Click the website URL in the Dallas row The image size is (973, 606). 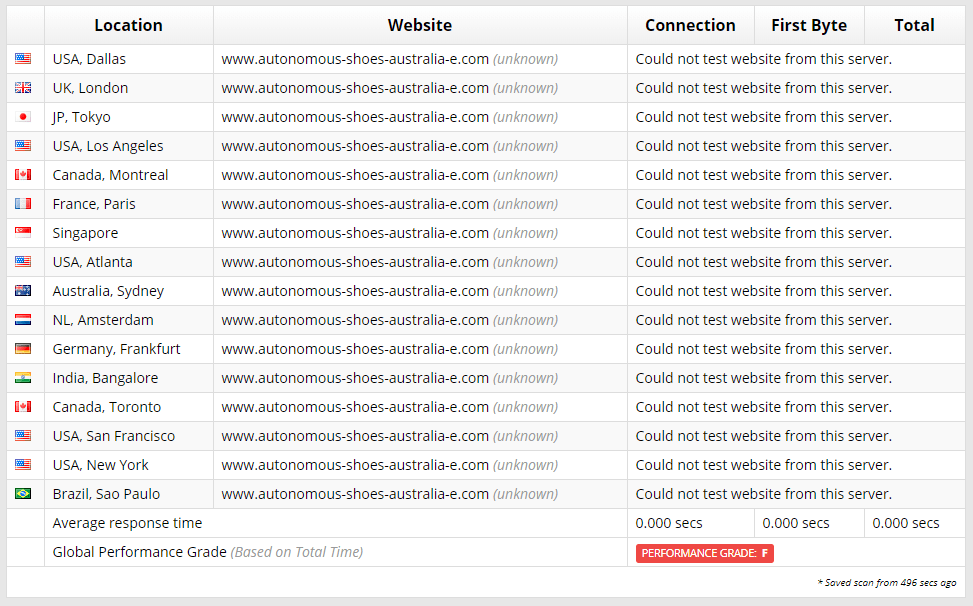pos(355,59)
